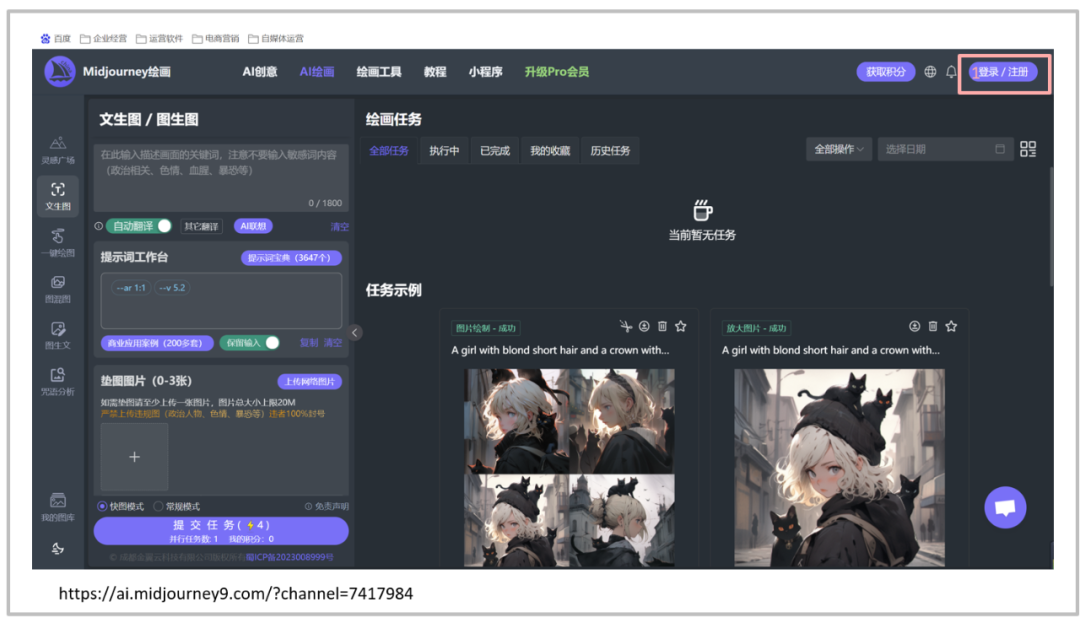This screenshot has height=618, width=1080.
Task: Switch to 全部任务 tab
Action: [389, 150]
